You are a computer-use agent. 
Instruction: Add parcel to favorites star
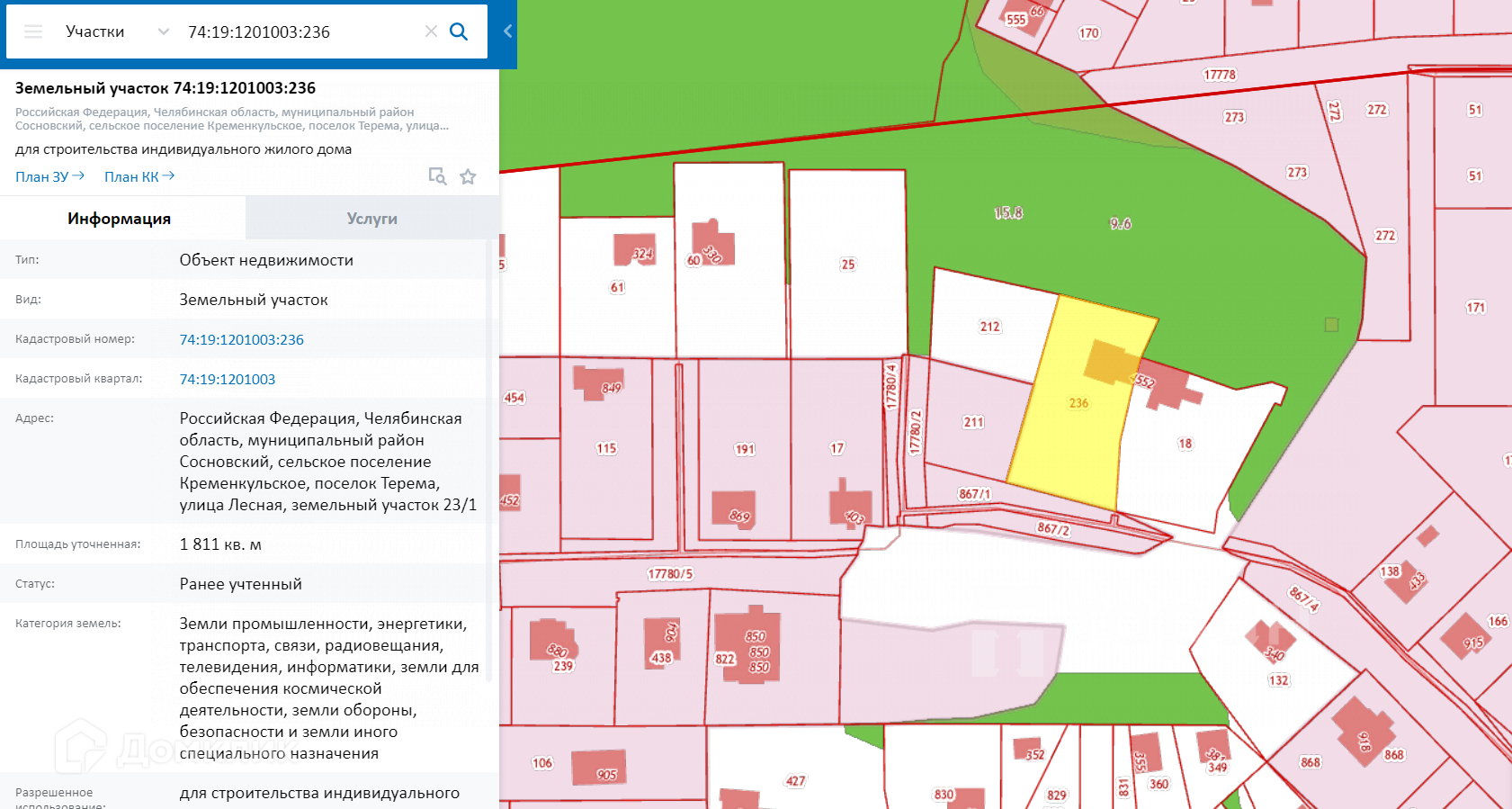click(468, 176)
